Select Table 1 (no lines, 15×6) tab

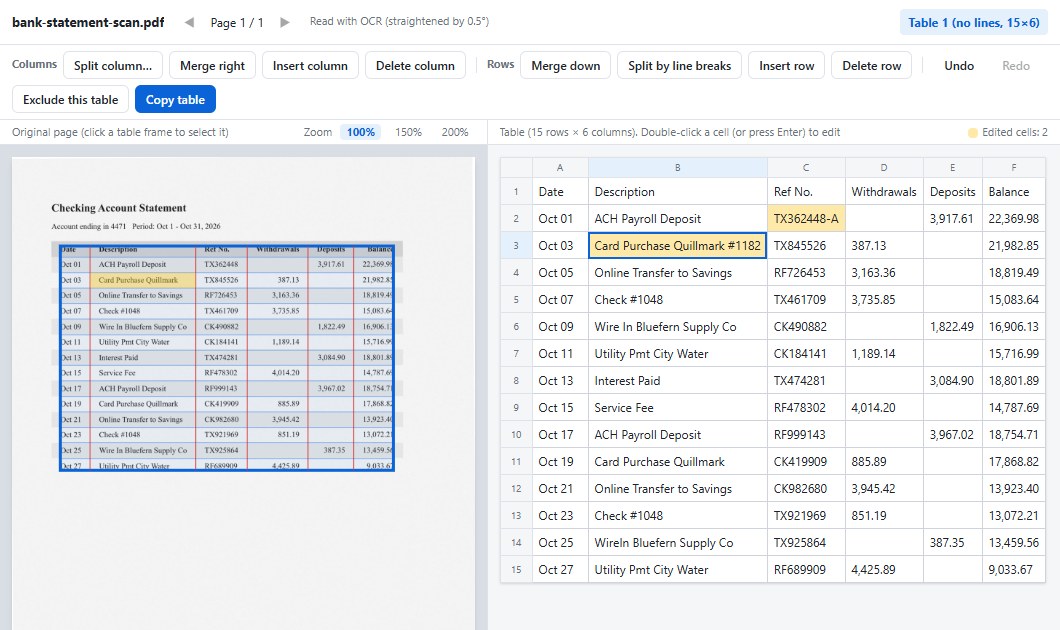coord(973,22)
